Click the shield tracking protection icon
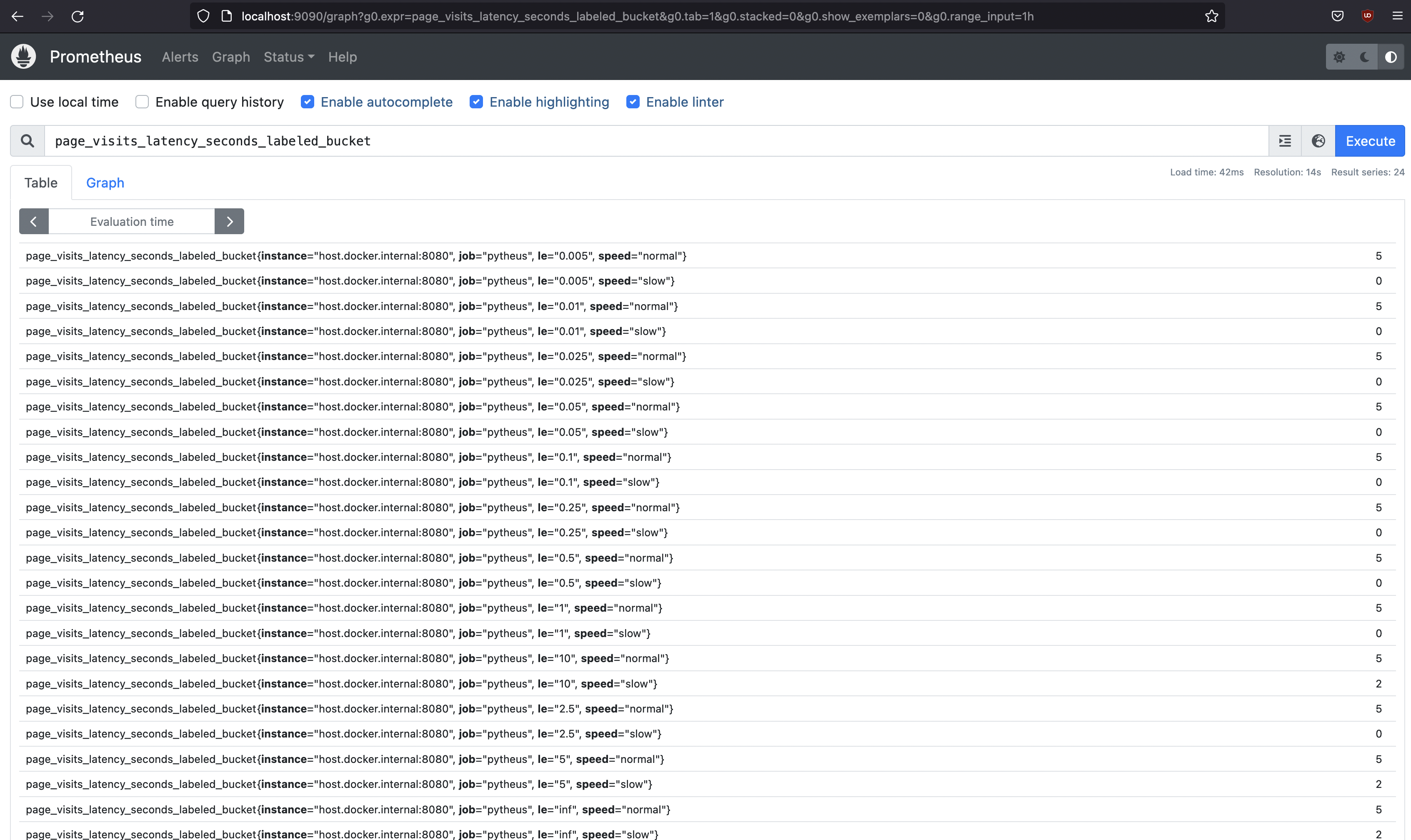 click(203, 16)
